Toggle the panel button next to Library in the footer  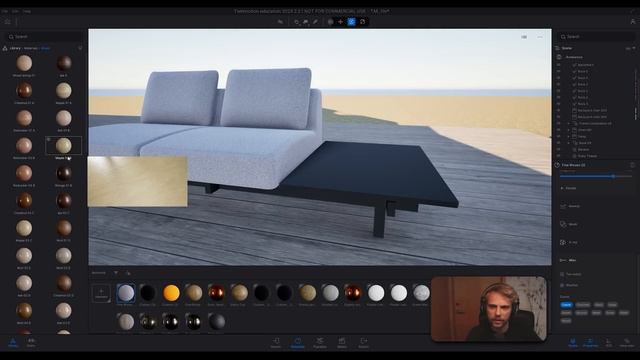tap(31, 342)
